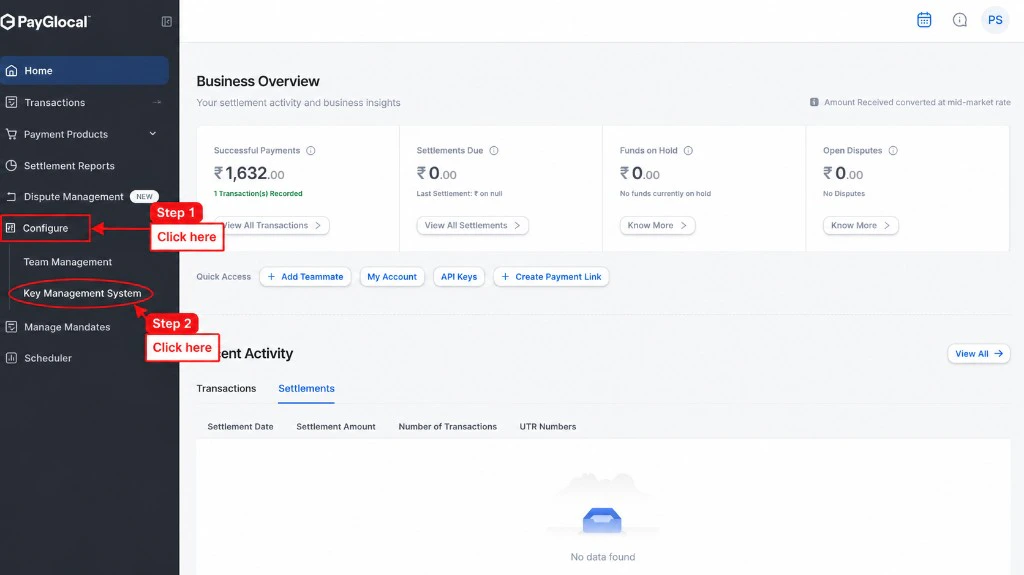
Task: Click Number of Transactions column header
Action: [447, 427]
